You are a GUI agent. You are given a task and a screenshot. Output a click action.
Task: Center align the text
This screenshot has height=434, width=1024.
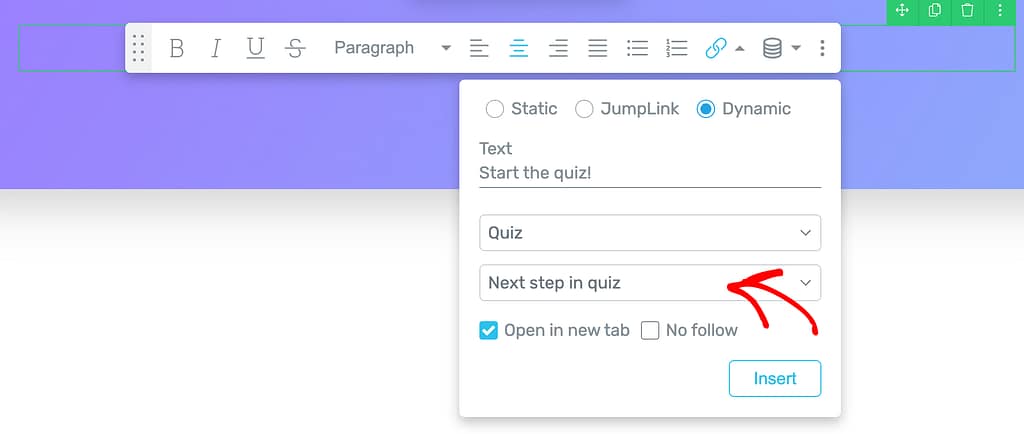518,48
